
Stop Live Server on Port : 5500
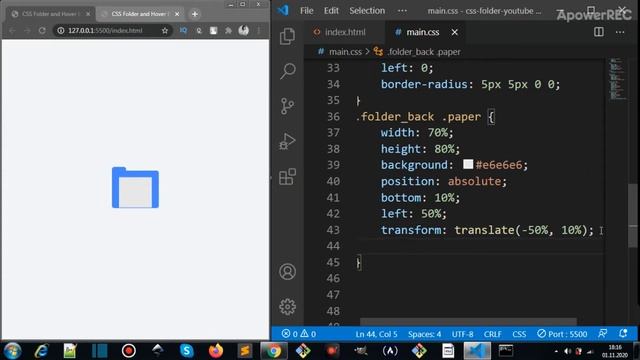click(x=562, y=334)
